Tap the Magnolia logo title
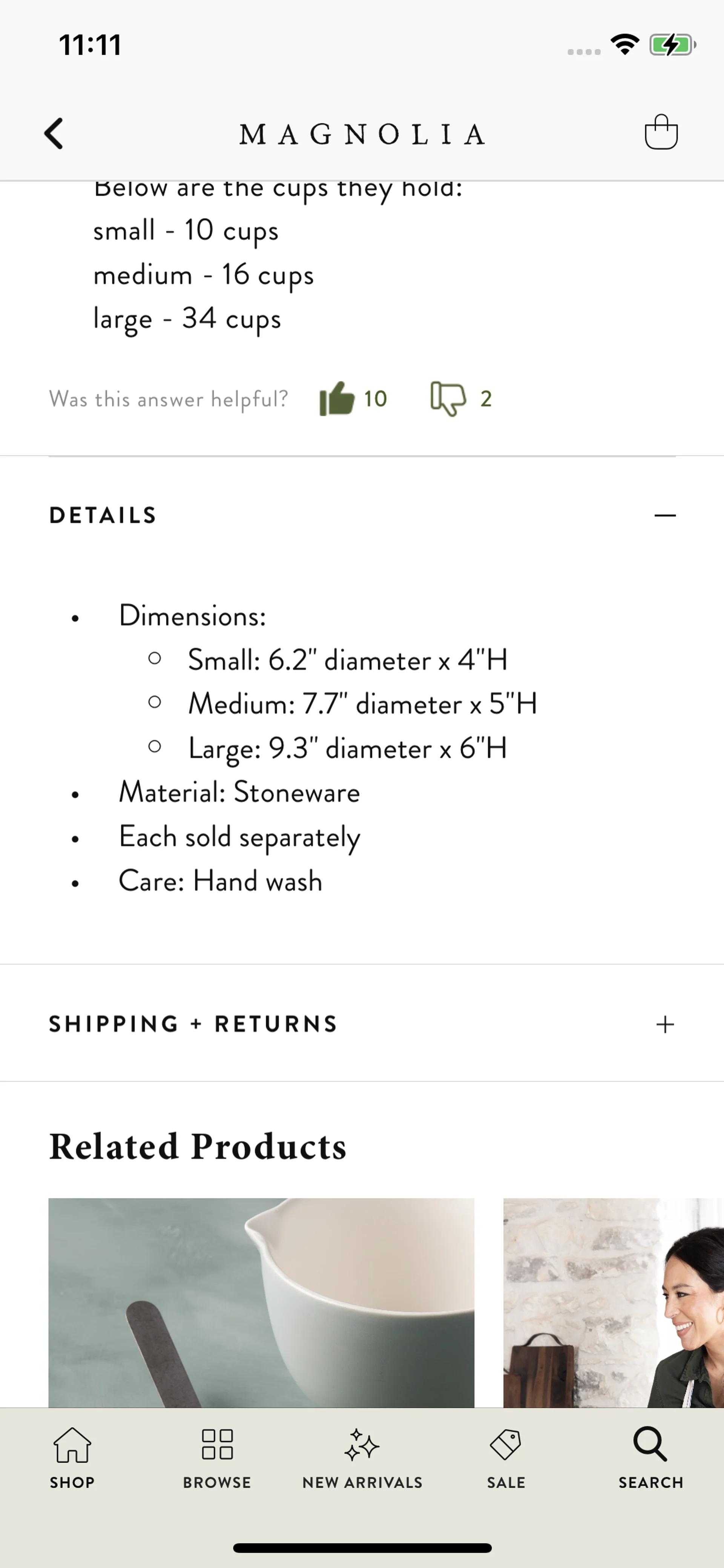This screenshot has width=724, height=1568. tap(362, 135)
